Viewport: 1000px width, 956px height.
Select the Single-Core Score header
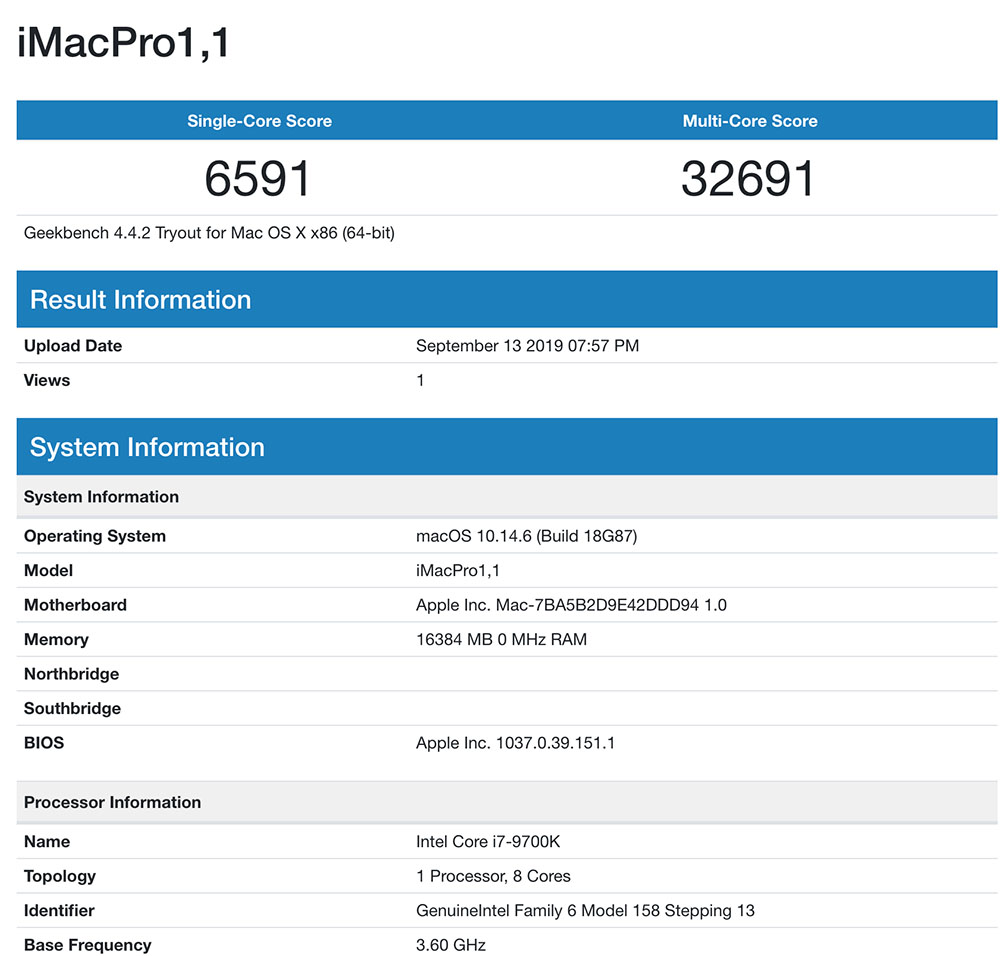tap(259, 121)
